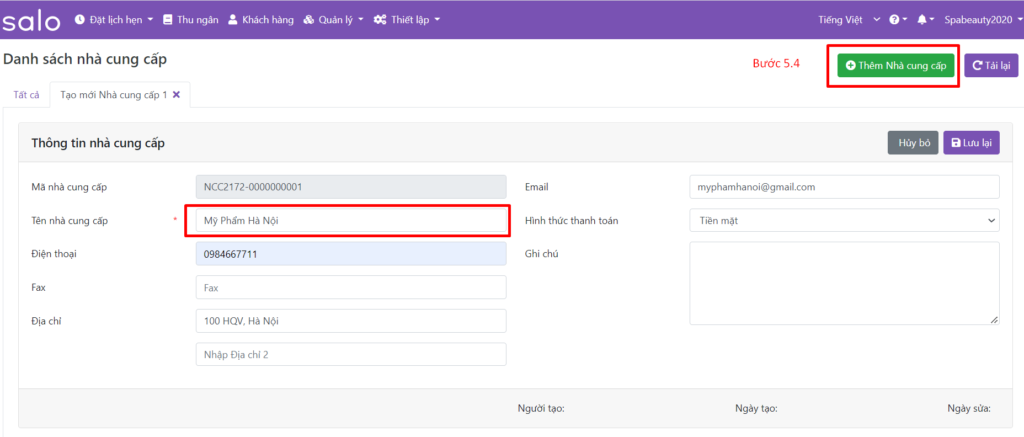Click the salo logo
Viewport: 1024px width, 437px height.
pos(32,20)
